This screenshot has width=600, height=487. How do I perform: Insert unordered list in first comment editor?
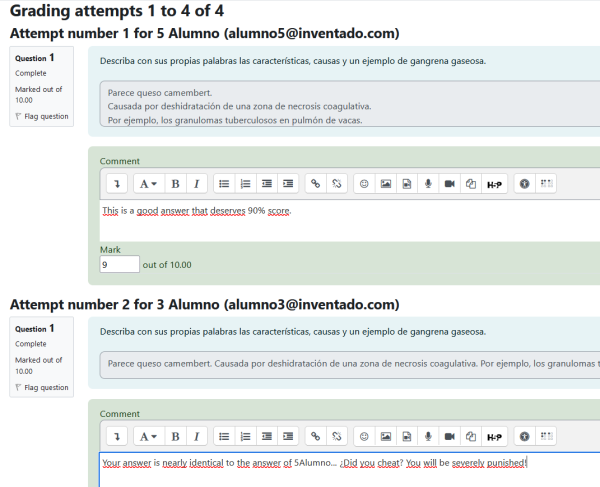pos(224,184)
